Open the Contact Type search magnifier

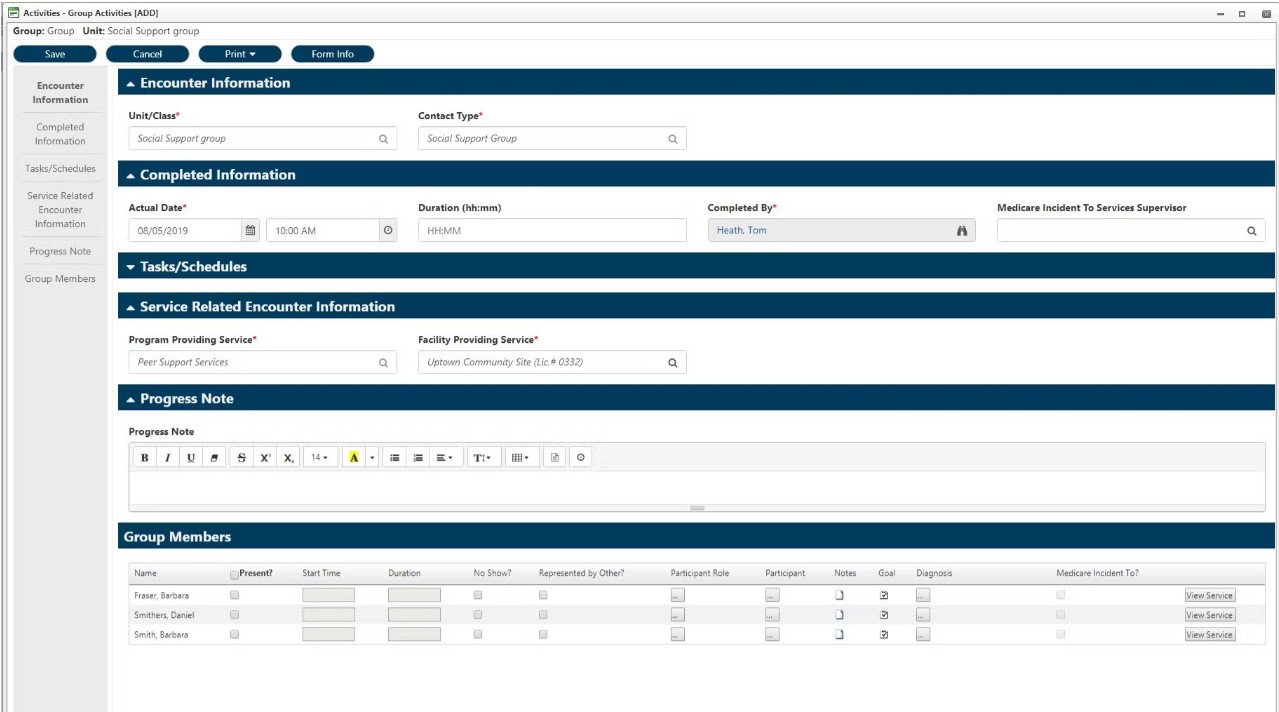pyautogui.click(x=672, y=138)
